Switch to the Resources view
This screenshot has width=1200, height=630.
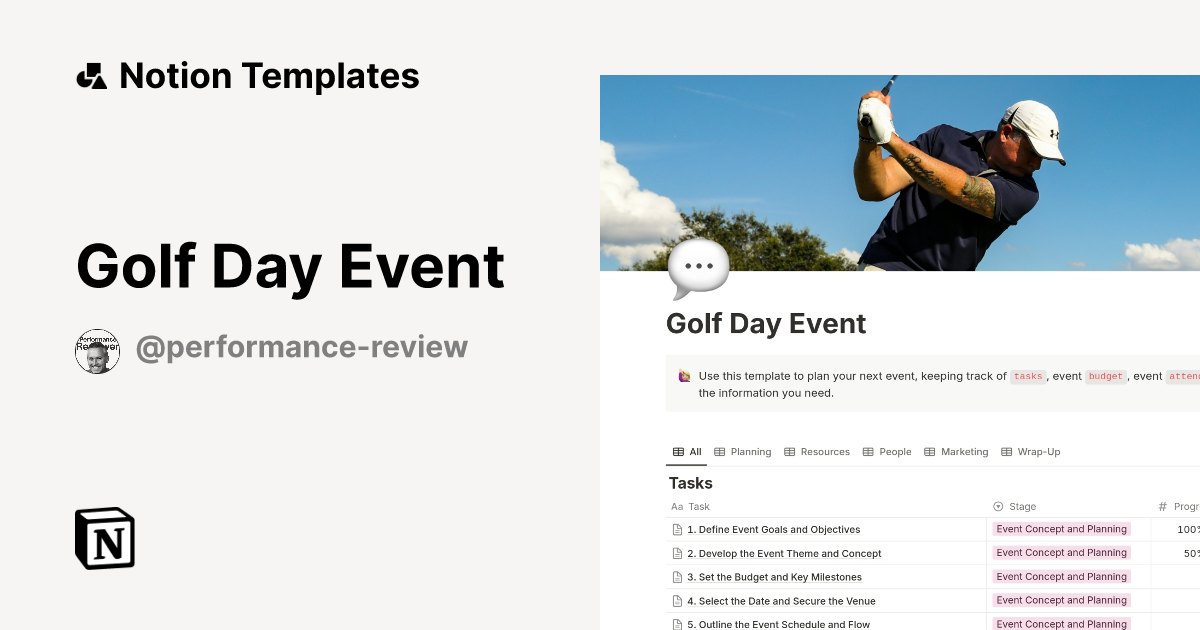click(816, 451)
